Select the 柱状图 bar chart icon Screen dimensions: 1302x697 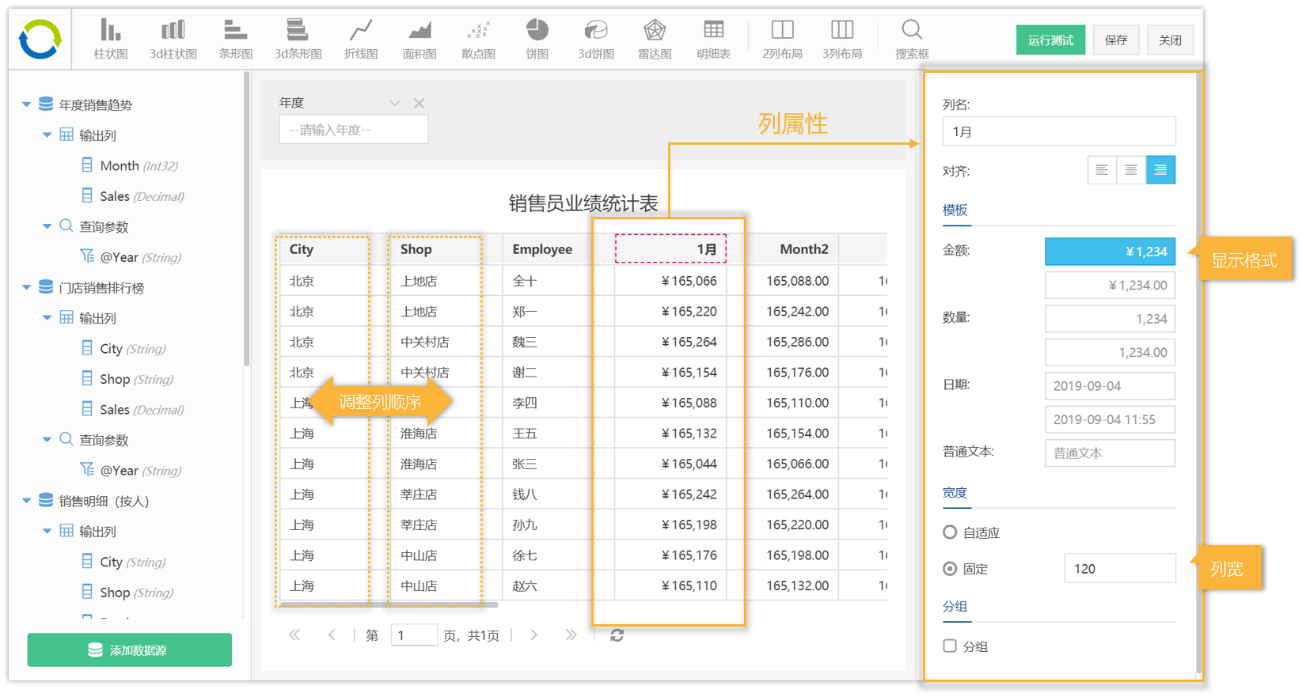[110, 39]
